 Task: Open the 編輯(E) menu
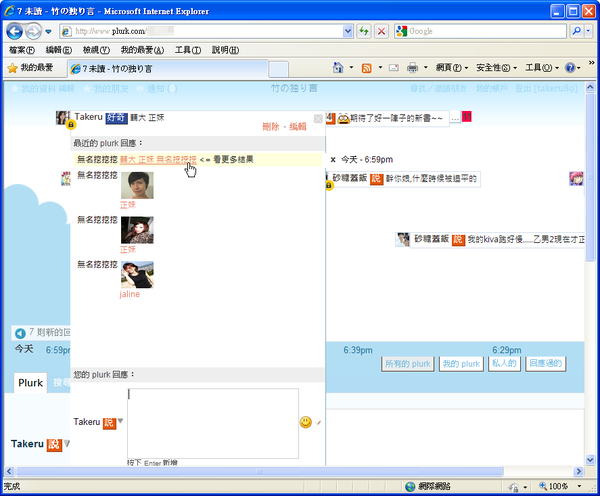click(59, 50)
